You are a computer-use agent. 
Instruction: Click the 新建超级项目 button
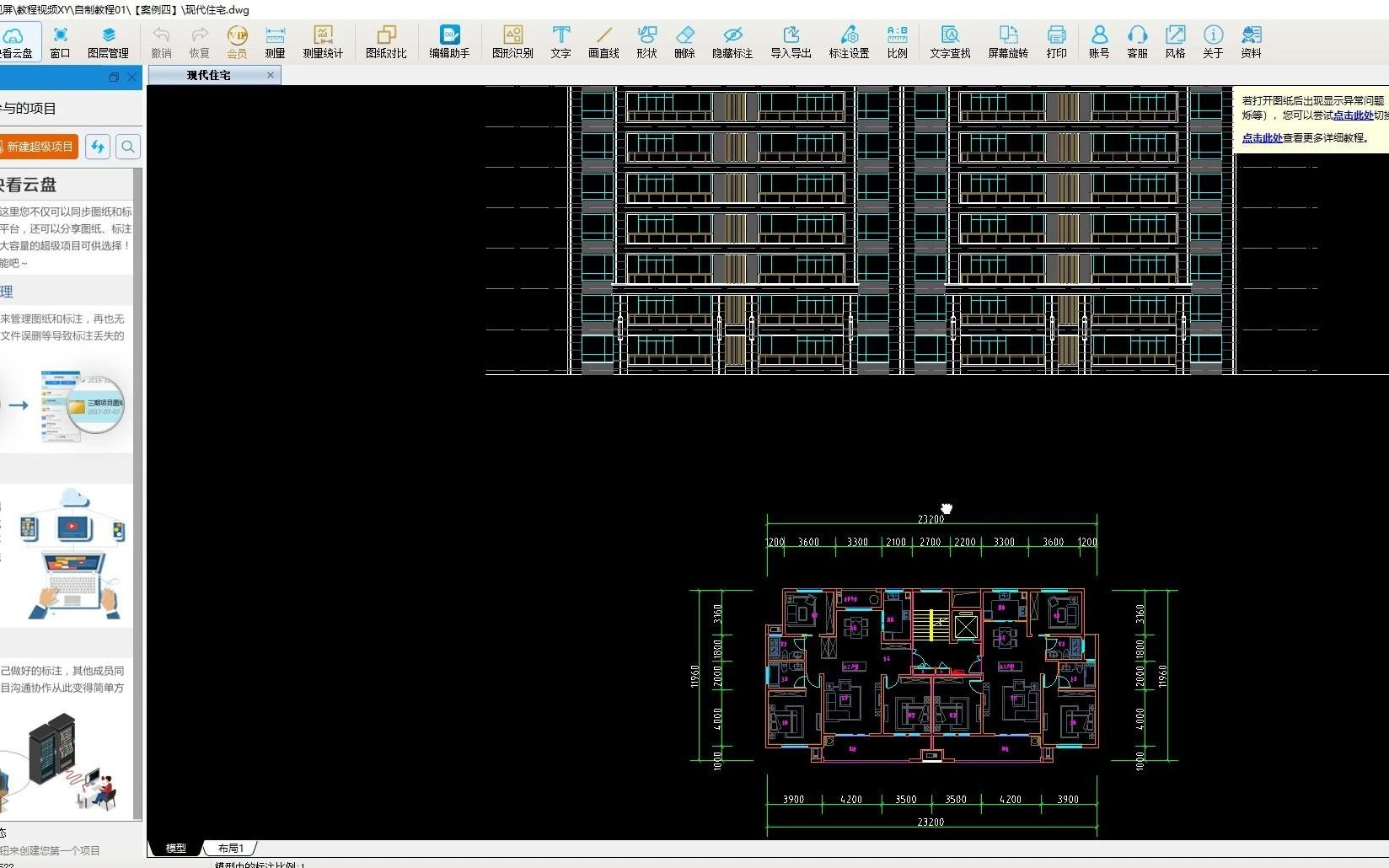coord(37,146)
